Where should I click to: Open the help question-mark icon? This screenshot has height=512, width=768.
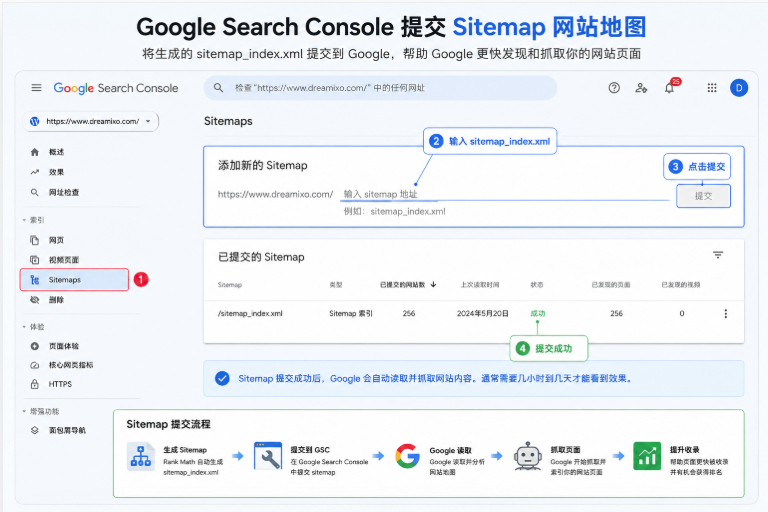[x=614, y=88]
